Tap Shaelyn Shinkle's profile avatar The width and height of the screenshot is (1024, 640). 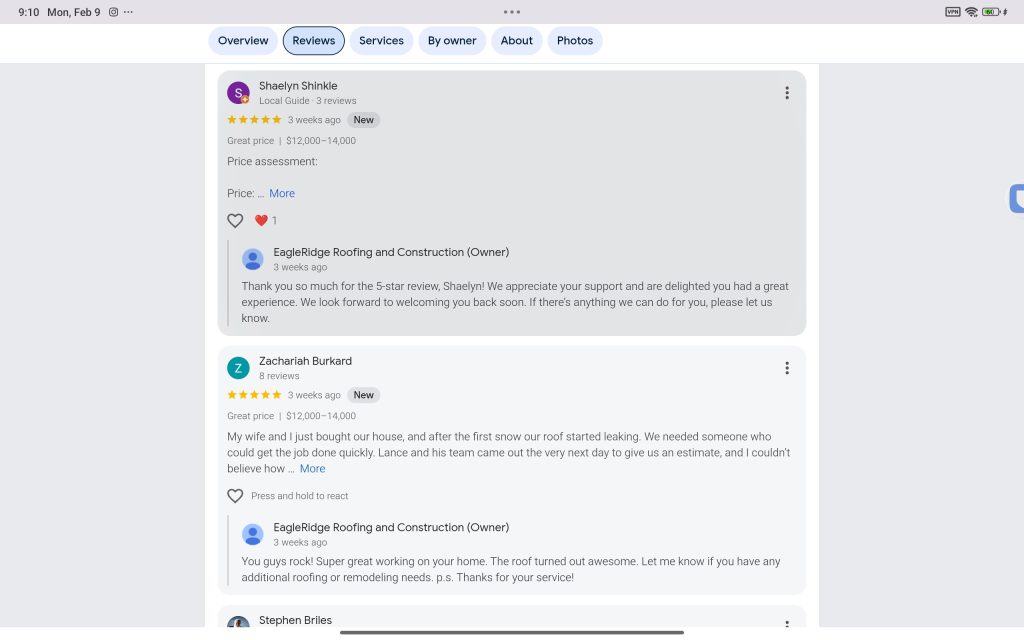(238, 93)
